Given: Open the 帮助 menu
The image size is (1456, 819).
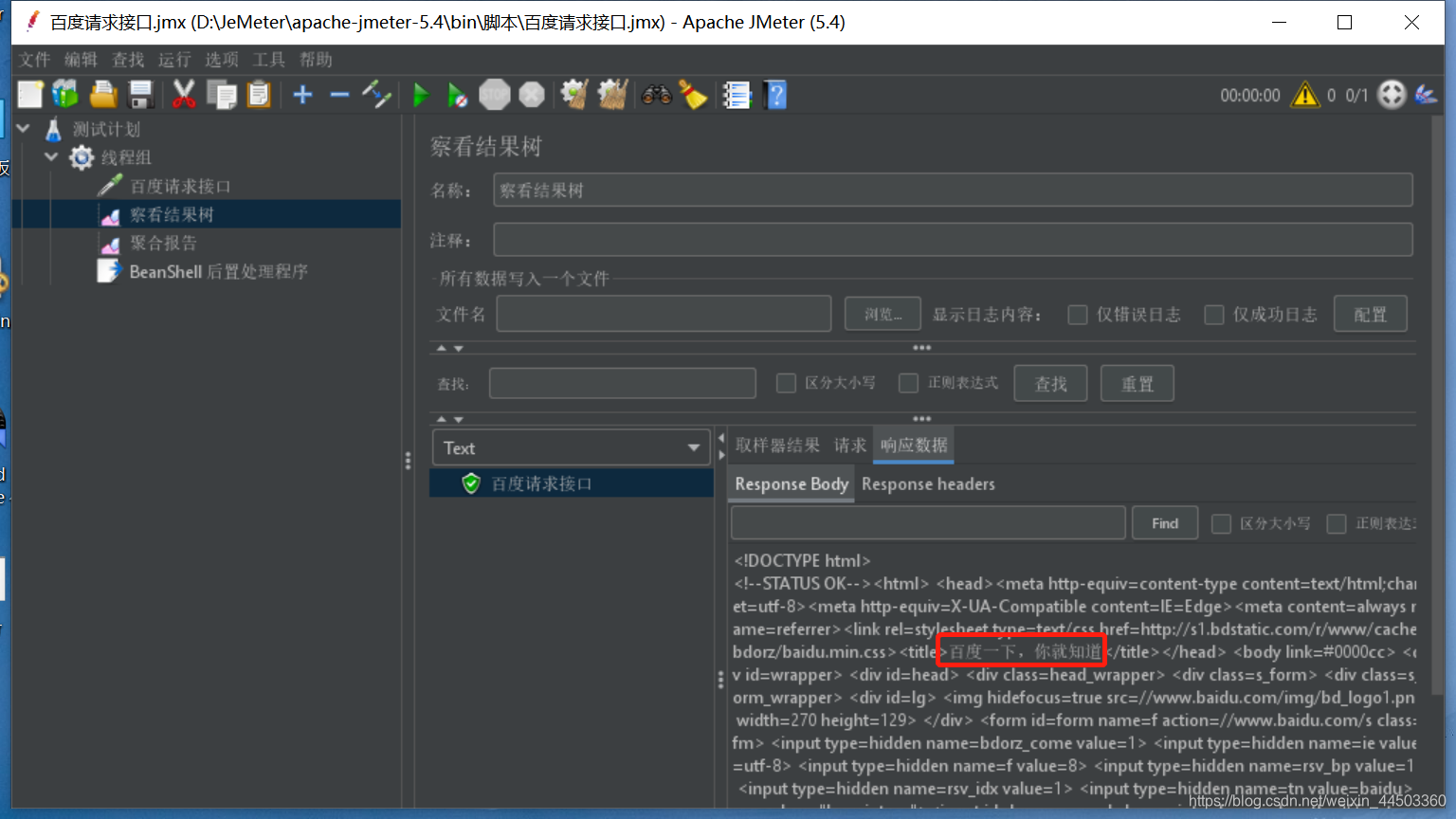Looking at the screenshot, I should (316, 60).
